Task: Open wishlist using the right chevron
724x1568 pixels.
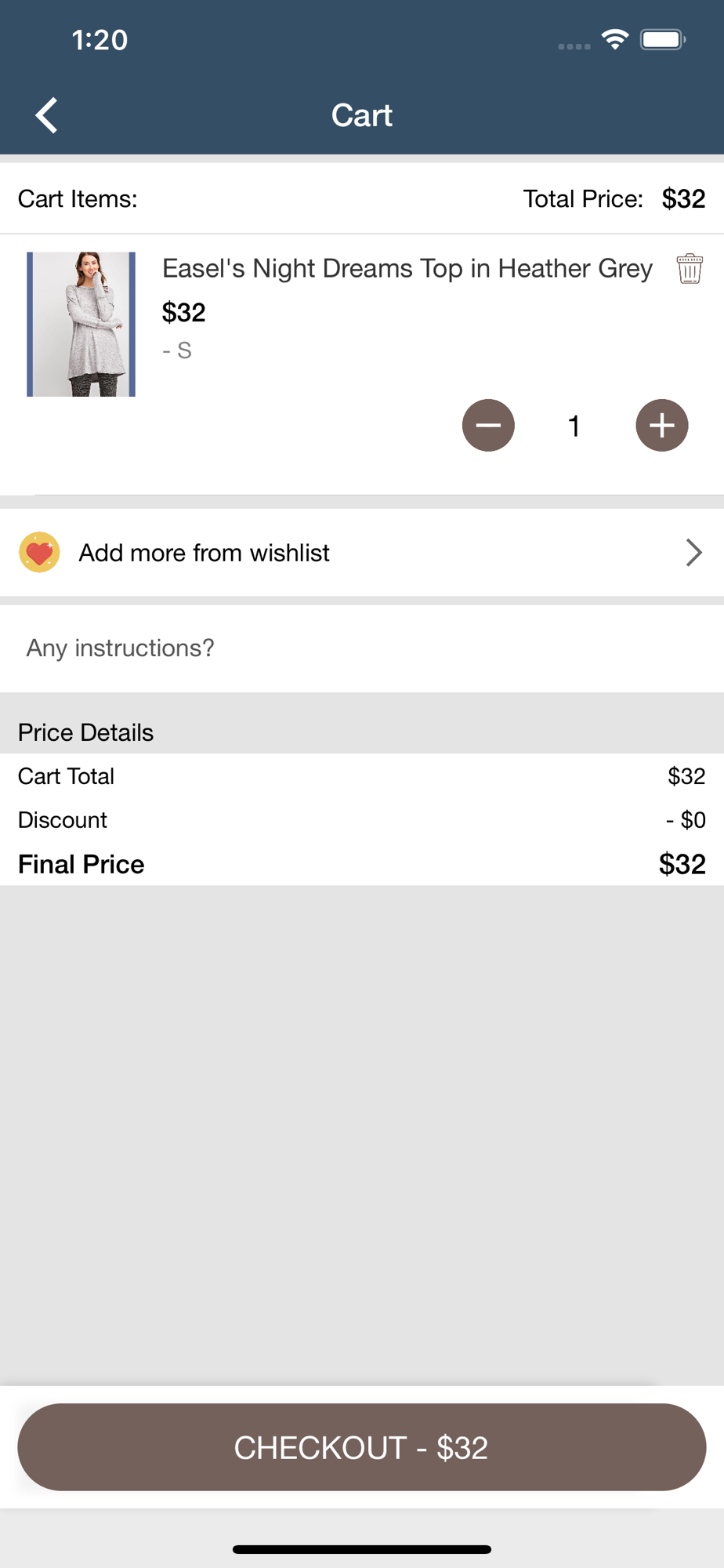Action: [x=693, y=553]
